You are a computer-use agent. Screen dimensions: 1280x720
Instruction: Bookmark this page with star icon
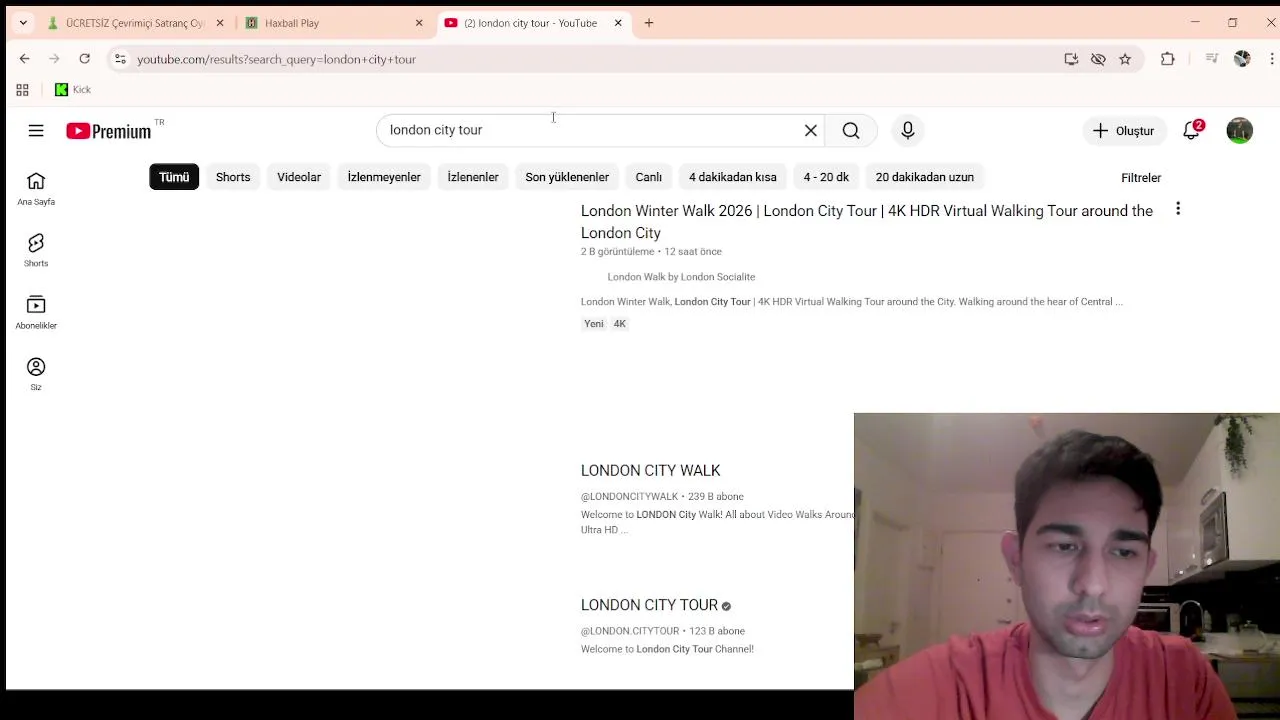click(x=1125, y=59)
